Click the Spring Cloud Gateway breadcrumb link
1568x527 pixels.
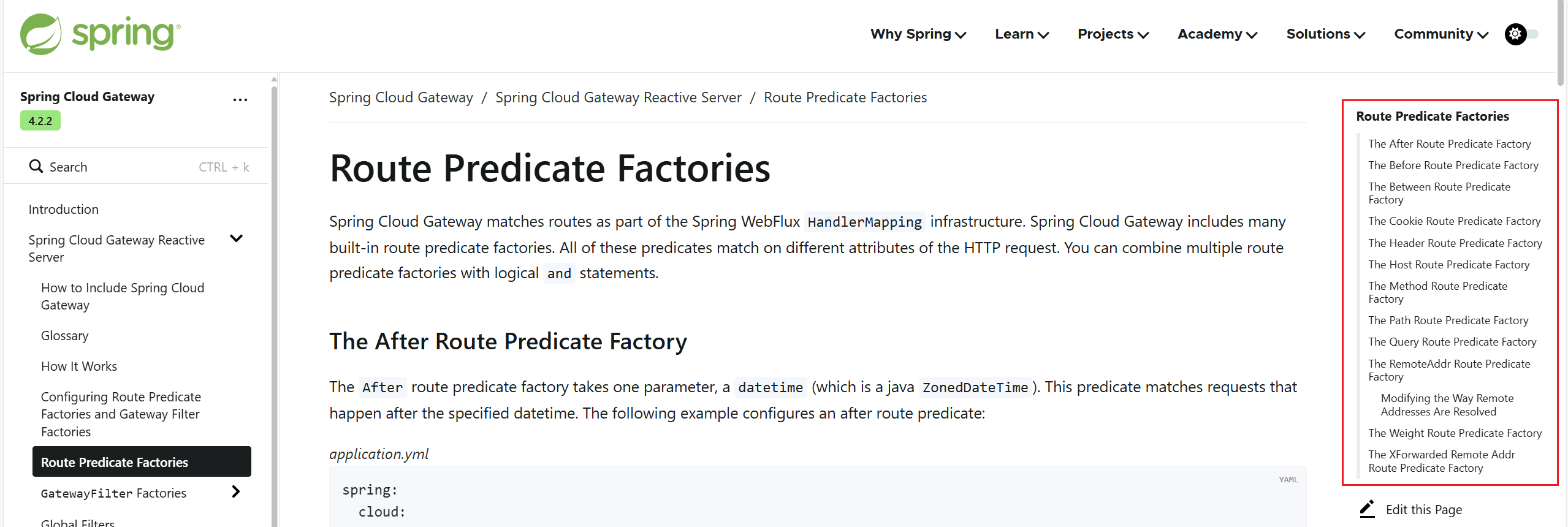401,97
